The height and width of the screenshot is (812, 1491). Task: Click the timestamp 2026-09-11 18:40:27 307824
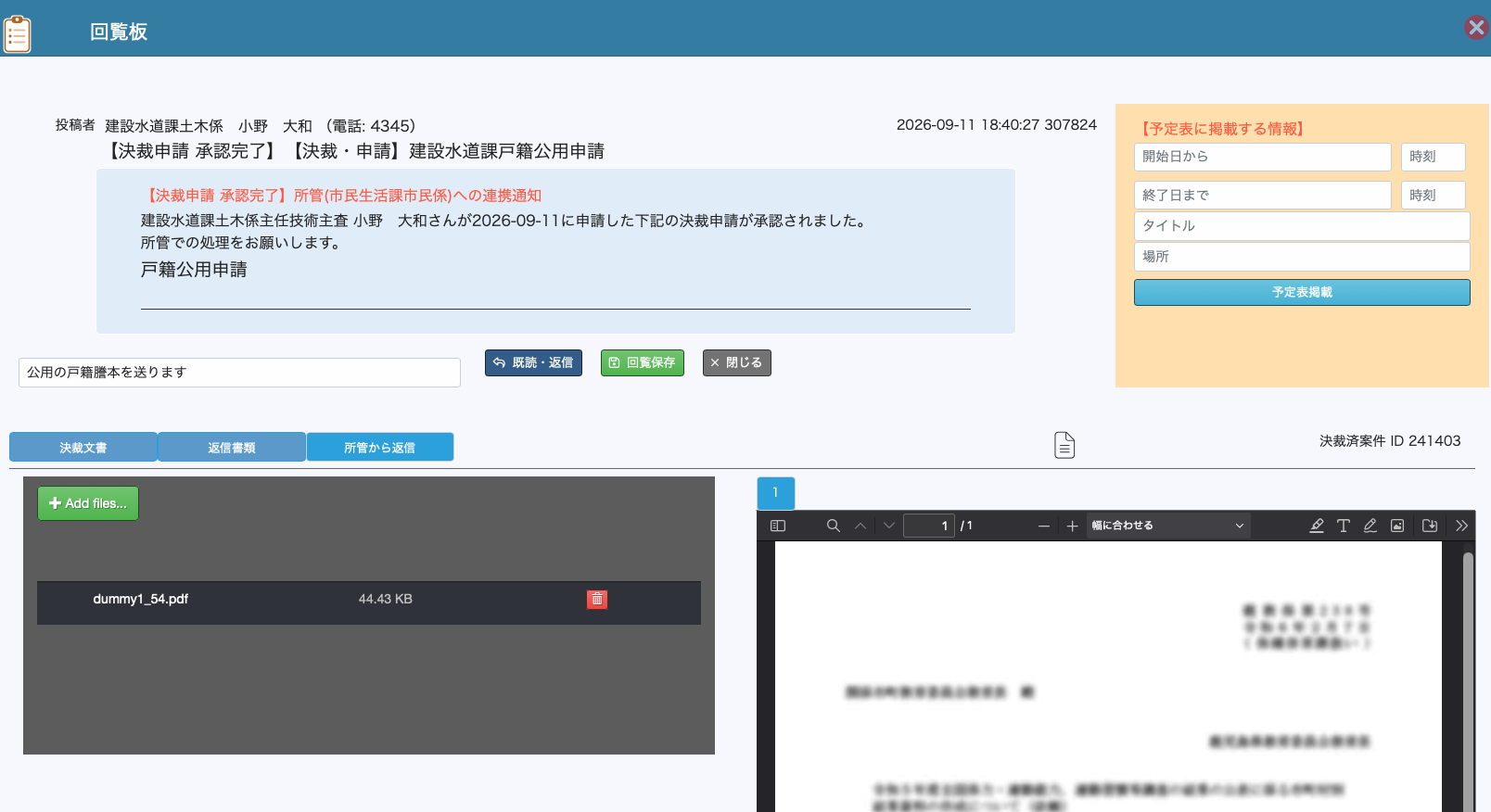(x=997, y=124)
